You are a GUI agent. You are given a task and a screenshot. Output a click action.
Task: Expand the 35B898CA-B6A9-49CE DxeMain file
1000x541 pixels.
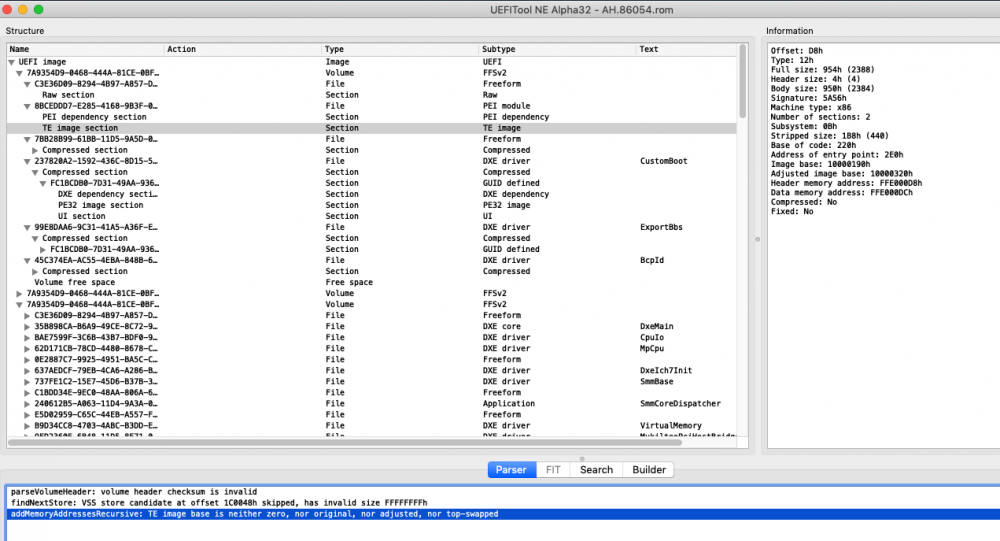click(x=27, y=327)
